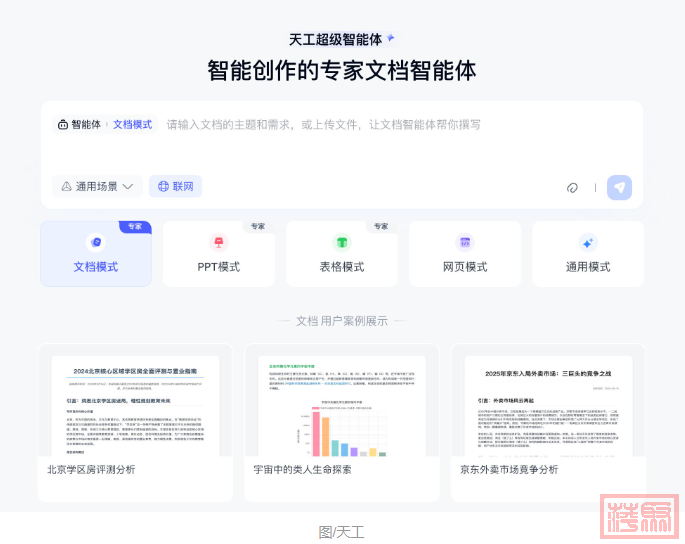Click the sparkle icon next to 天工超级智能体
The height and width of the screenshot is (544, 685).
pos(391,38)
